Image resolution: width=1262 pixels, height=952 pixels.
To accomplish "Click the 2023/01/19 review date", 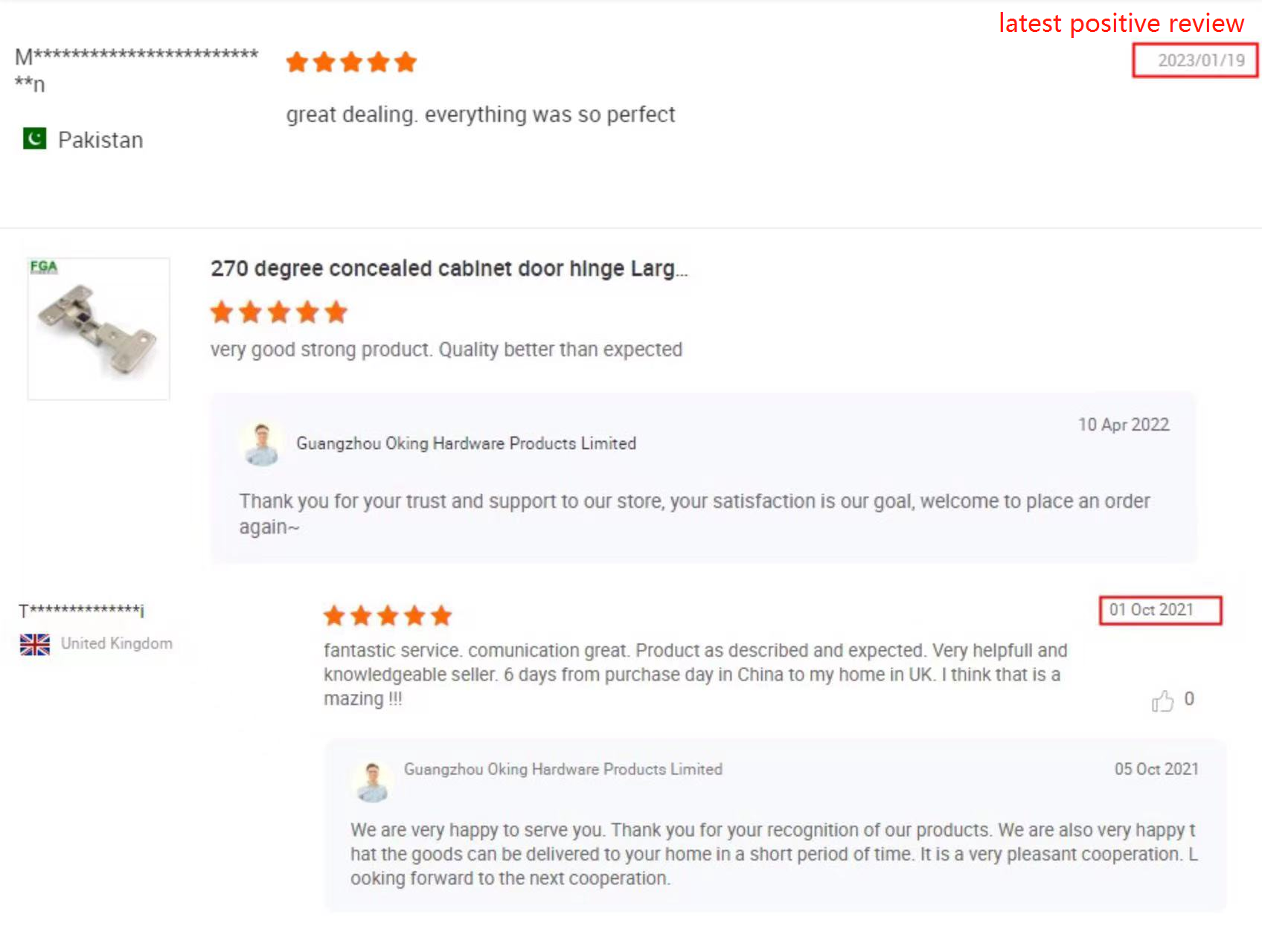I will (1200, 60).
